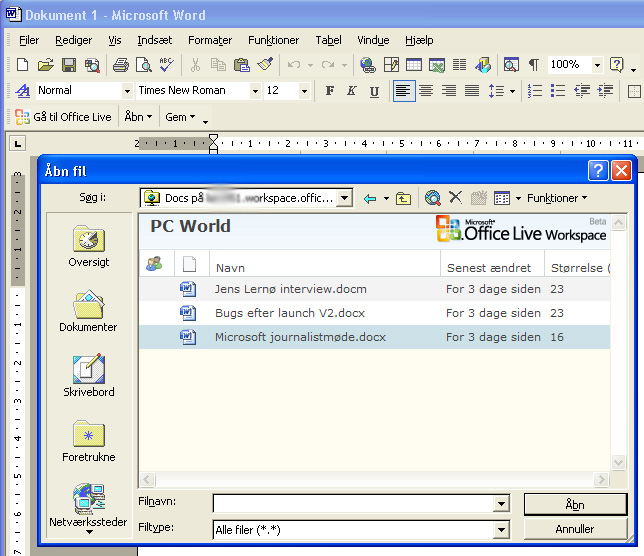Expand the Times New Roman font dropdown
The image size is (644, 556).
[x=254, y=91]
